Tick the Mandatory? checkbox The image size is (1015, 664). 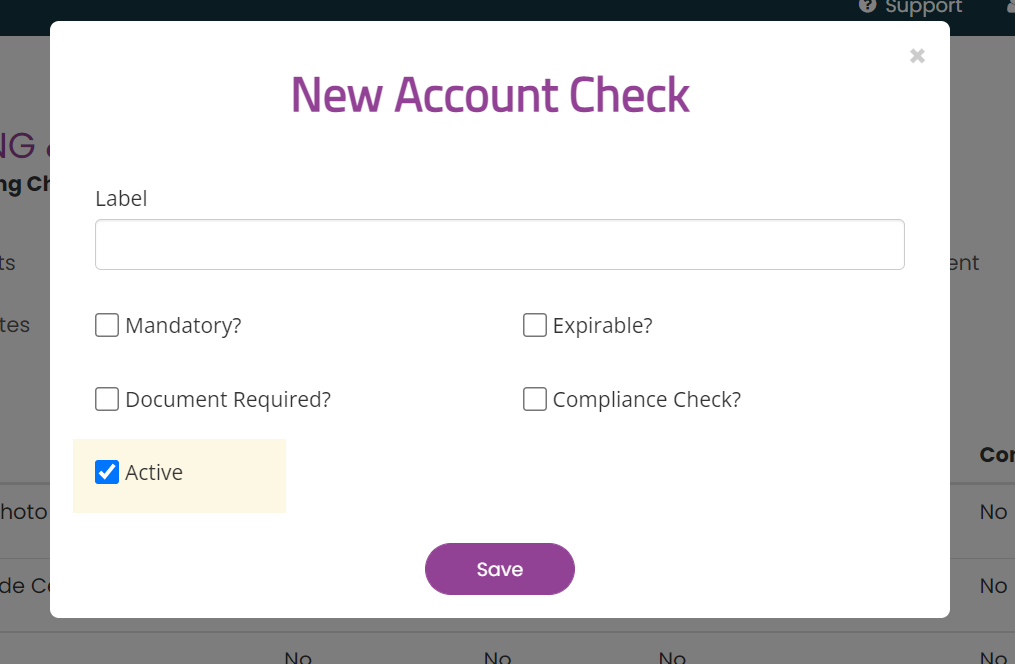coord(107,325)
